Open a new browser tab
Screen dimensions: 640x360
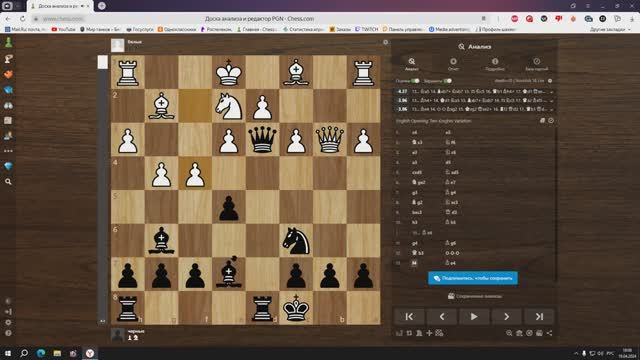[102, 6]
